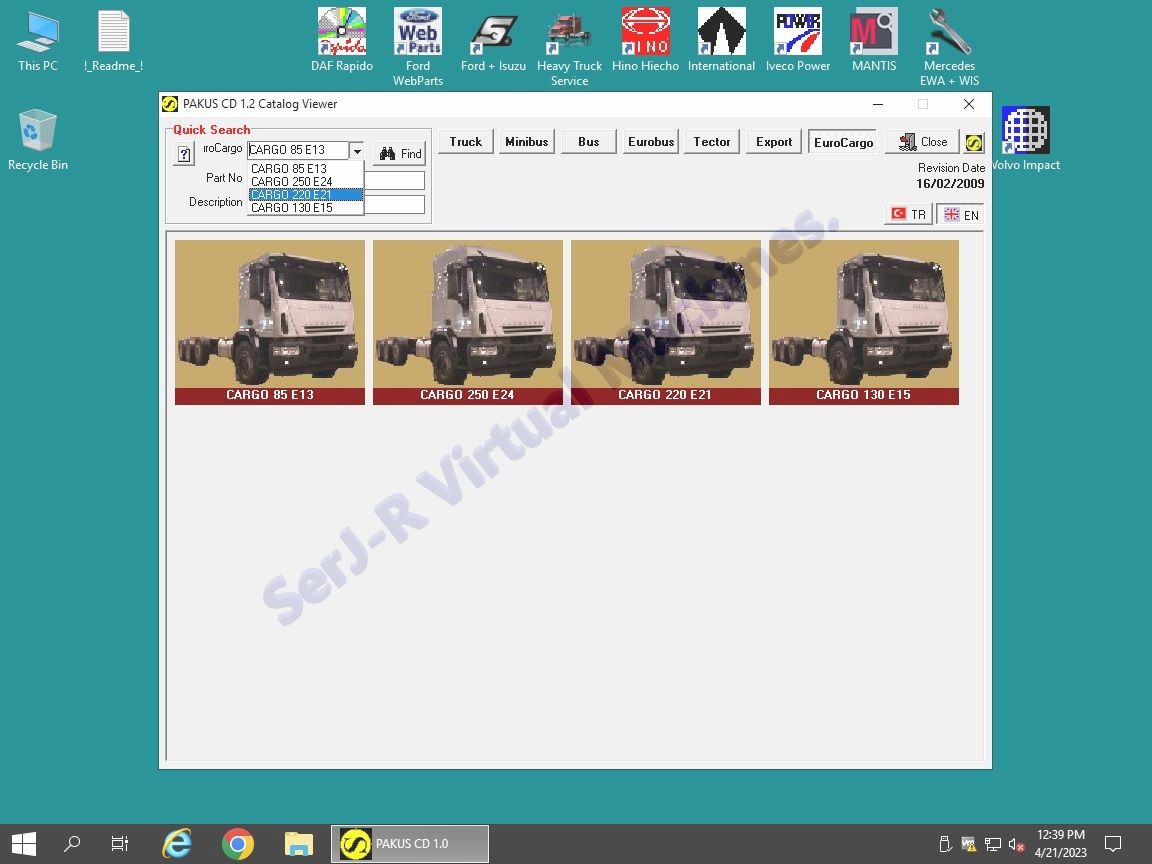Open the CARGO 85 E13 truck thumbnail
Screen dimensions: 1152x864
point(270,323)
